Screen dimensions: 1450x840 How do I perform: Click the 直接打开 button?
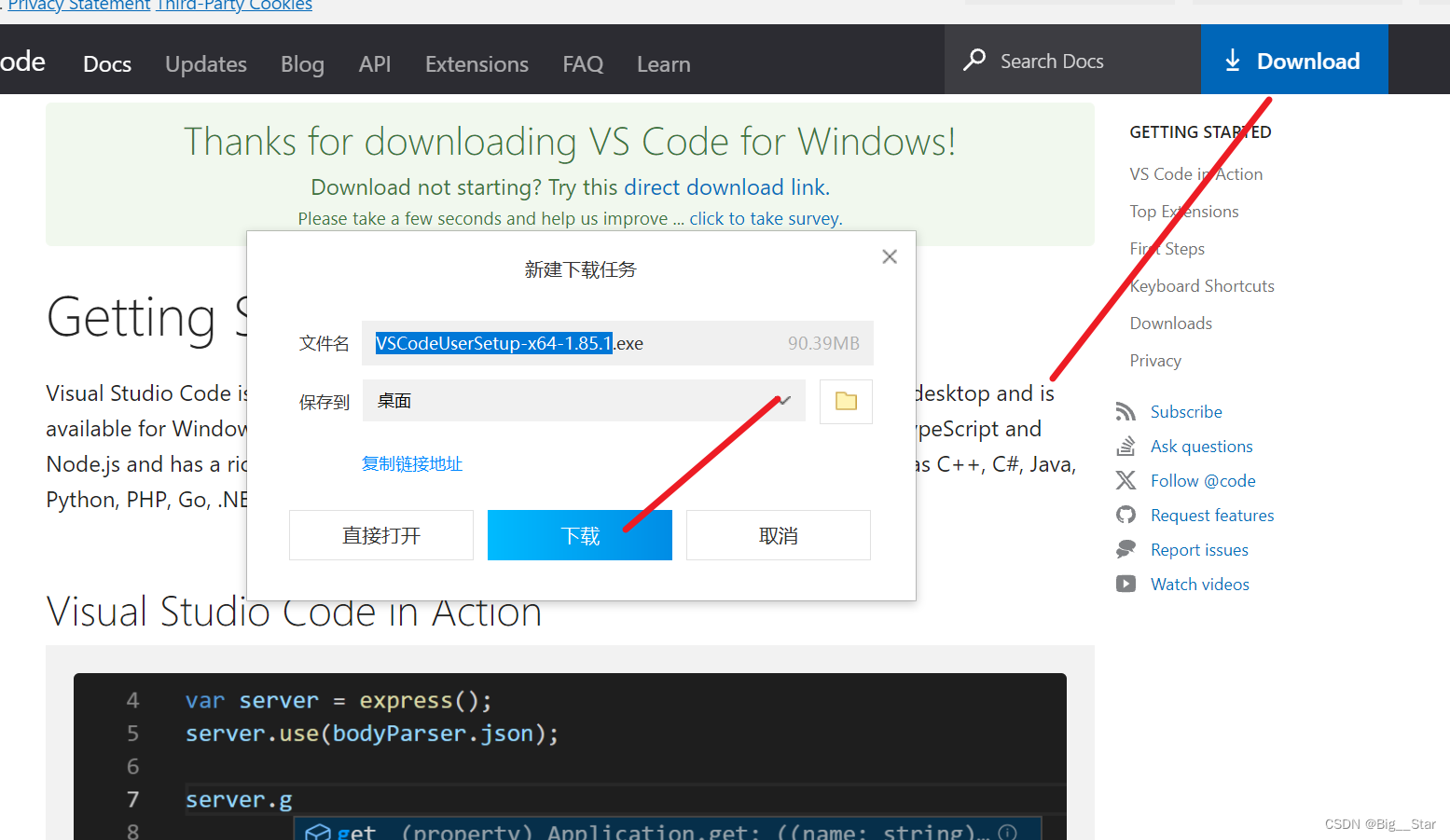(x=381, y=535)
